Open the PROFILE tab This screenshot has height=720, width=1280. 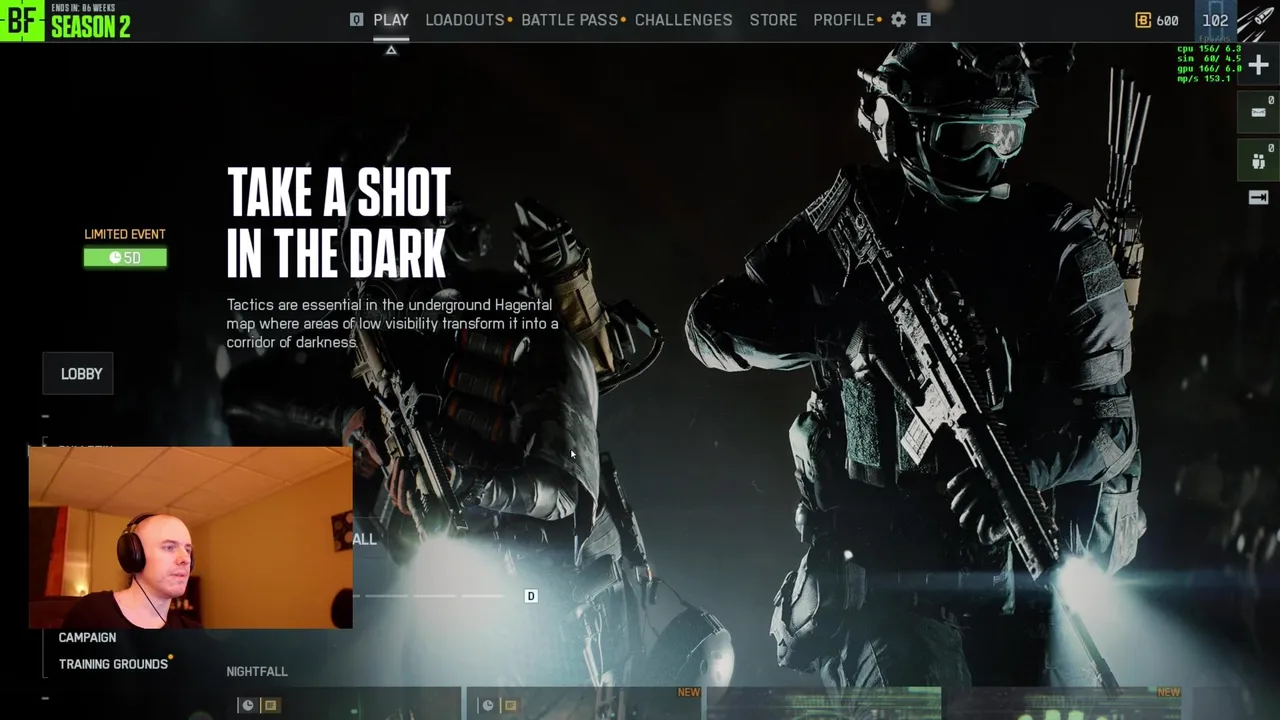click(844, 20)
